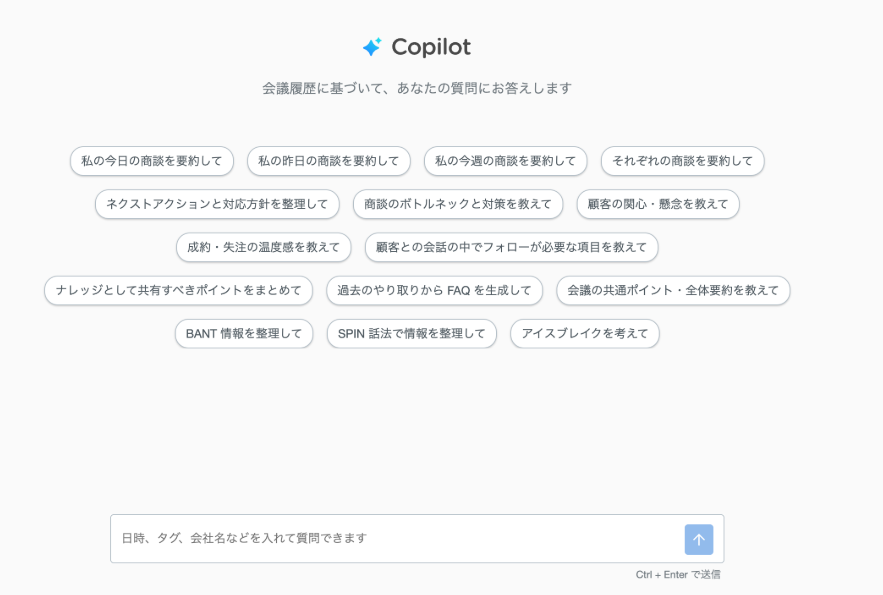The width and height of the screenshot is (883, 595).
Task: Pick the 'ネクストアクションと対応方針を整理して' suggestion
Action: pos(217,204)
